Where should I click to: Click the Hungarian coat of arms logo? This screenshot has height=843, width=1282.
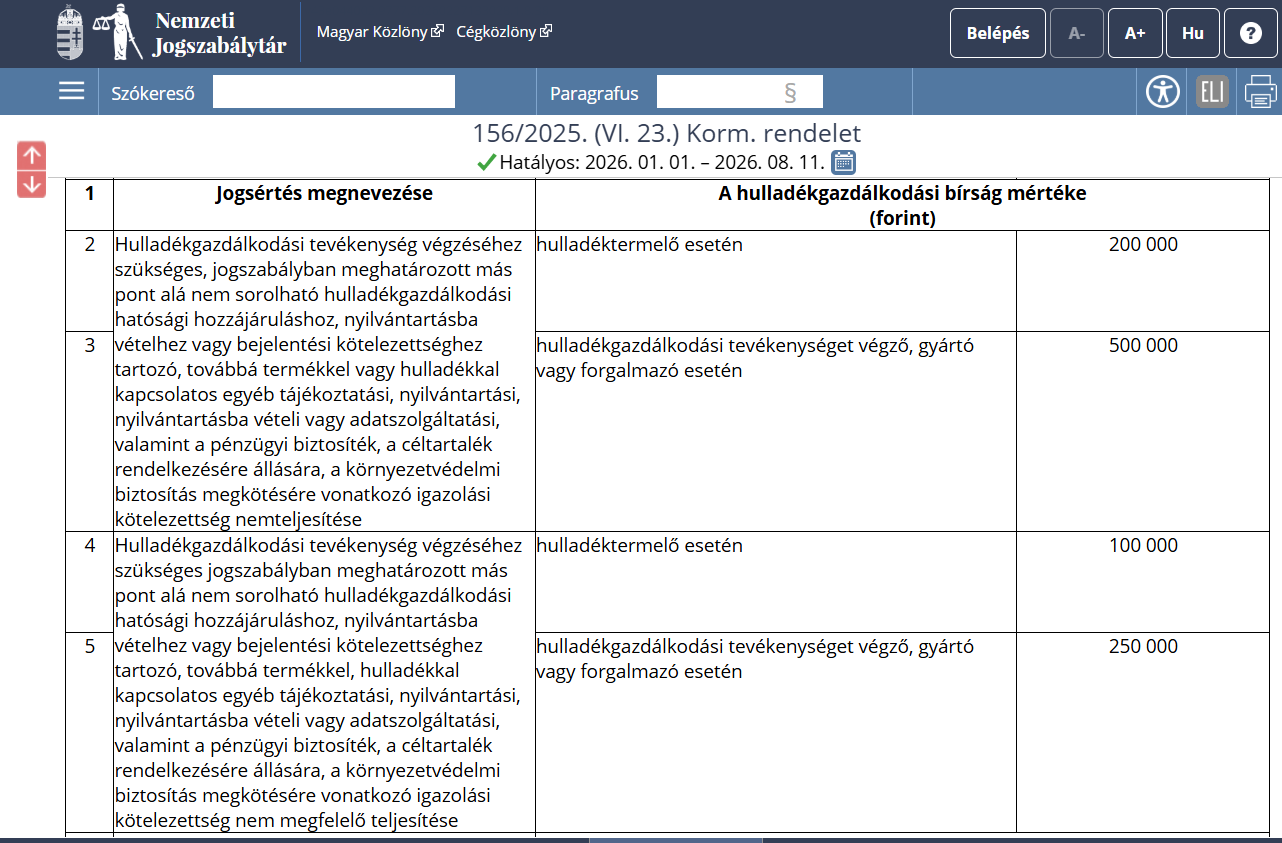click(x=70, y=33)
